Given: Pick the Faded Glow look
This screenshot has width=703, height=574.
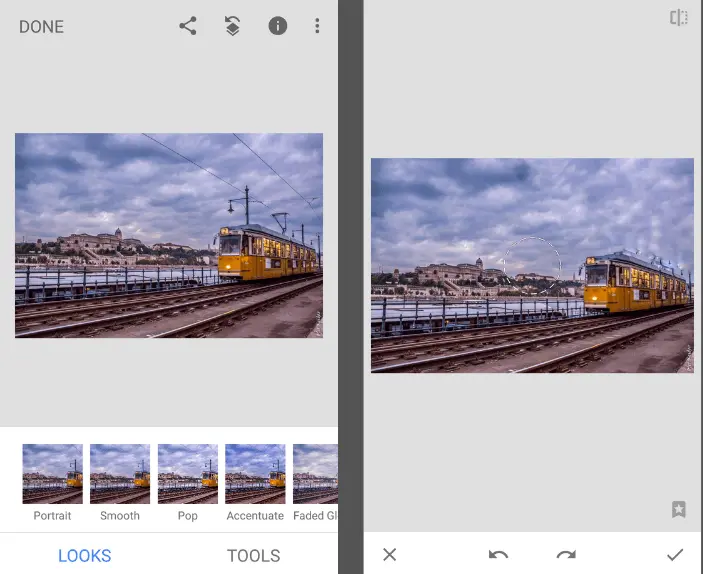Looking at the screenshot, I should click(x=315, y=474).
